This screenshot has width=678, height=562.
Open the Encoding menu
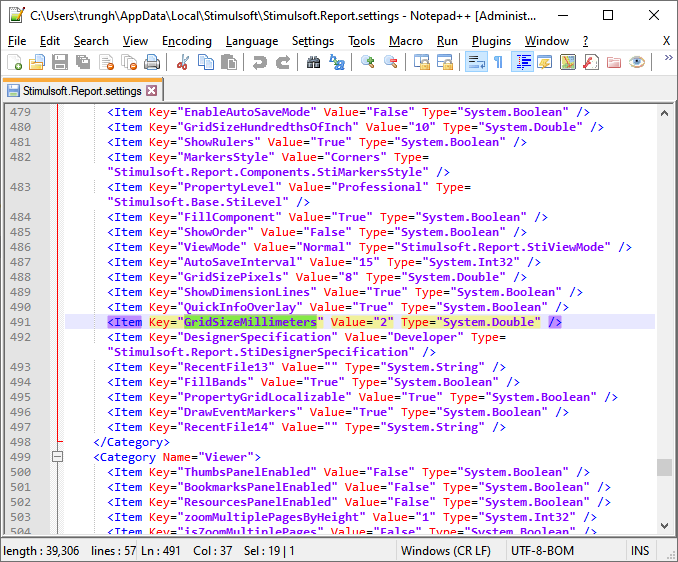187,41
